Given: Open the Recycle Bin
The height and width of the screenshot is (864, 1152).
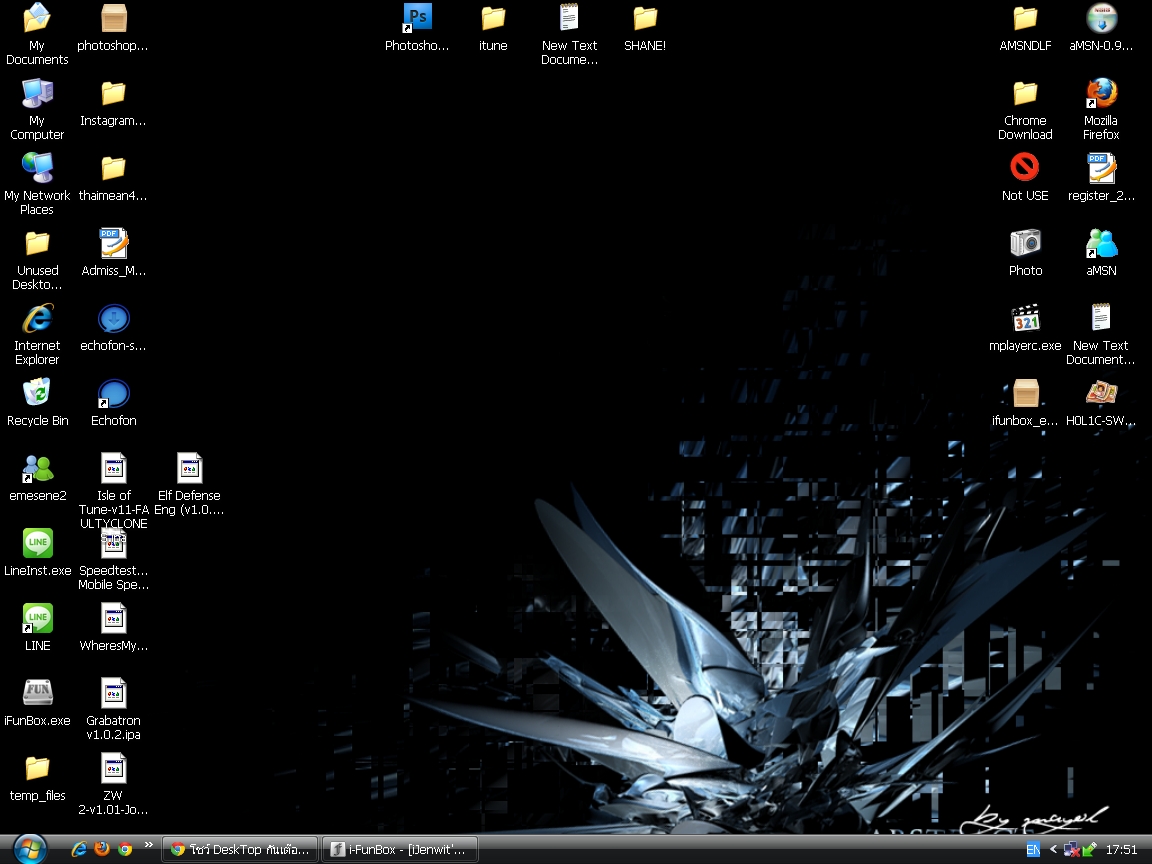Looking at the screenshot, I should tap(37, 392).
